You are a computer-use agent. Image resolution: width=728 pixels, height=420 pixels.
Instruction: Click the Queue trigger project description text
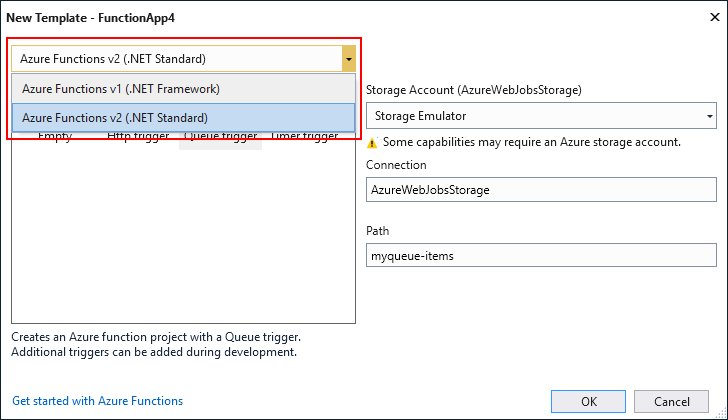click(x=156, y=344)
